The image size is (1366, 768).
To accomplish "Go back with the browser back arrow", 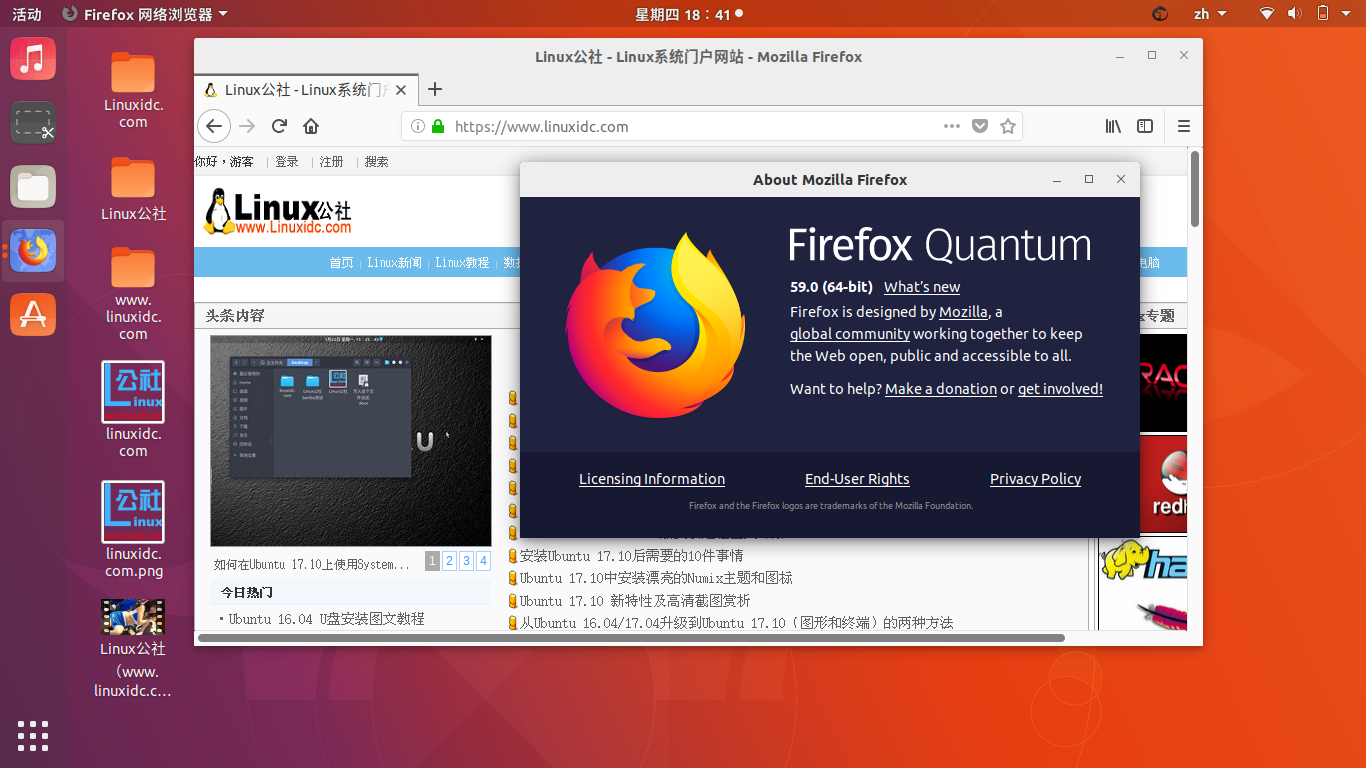I will 214,126.
